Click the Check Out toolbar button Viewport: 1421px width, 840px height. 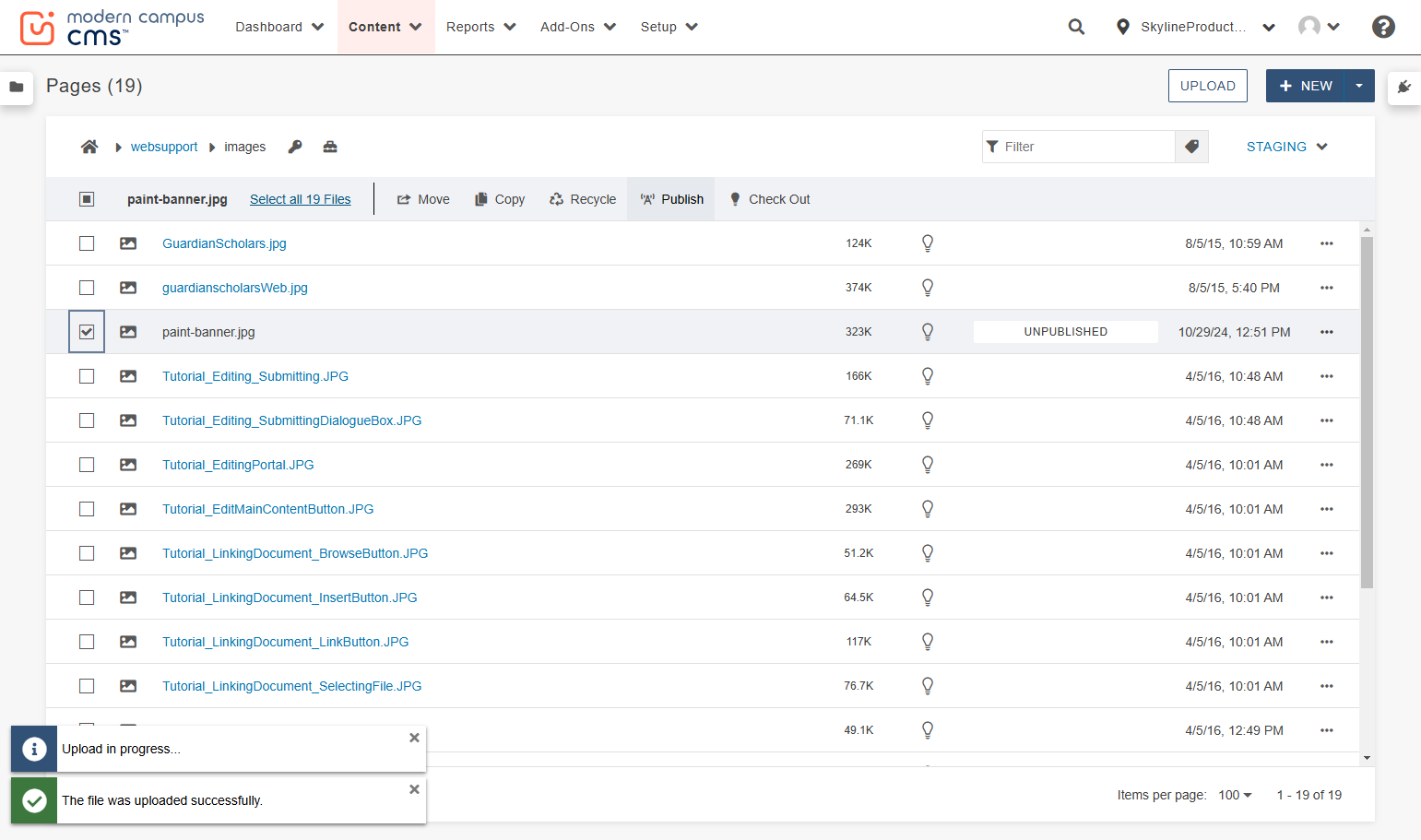click(770, 199)
